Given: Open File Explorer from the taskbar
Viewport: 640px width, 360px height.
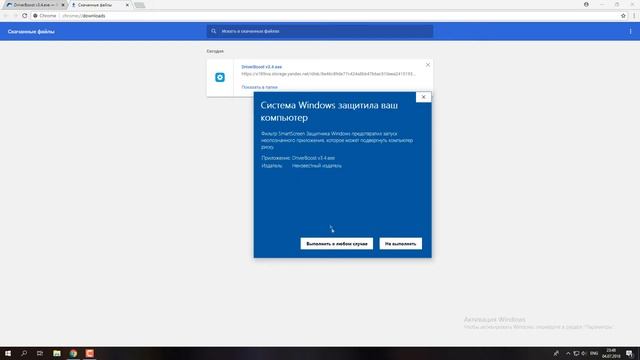Looking at the screenshot, I should click(57, 353).
